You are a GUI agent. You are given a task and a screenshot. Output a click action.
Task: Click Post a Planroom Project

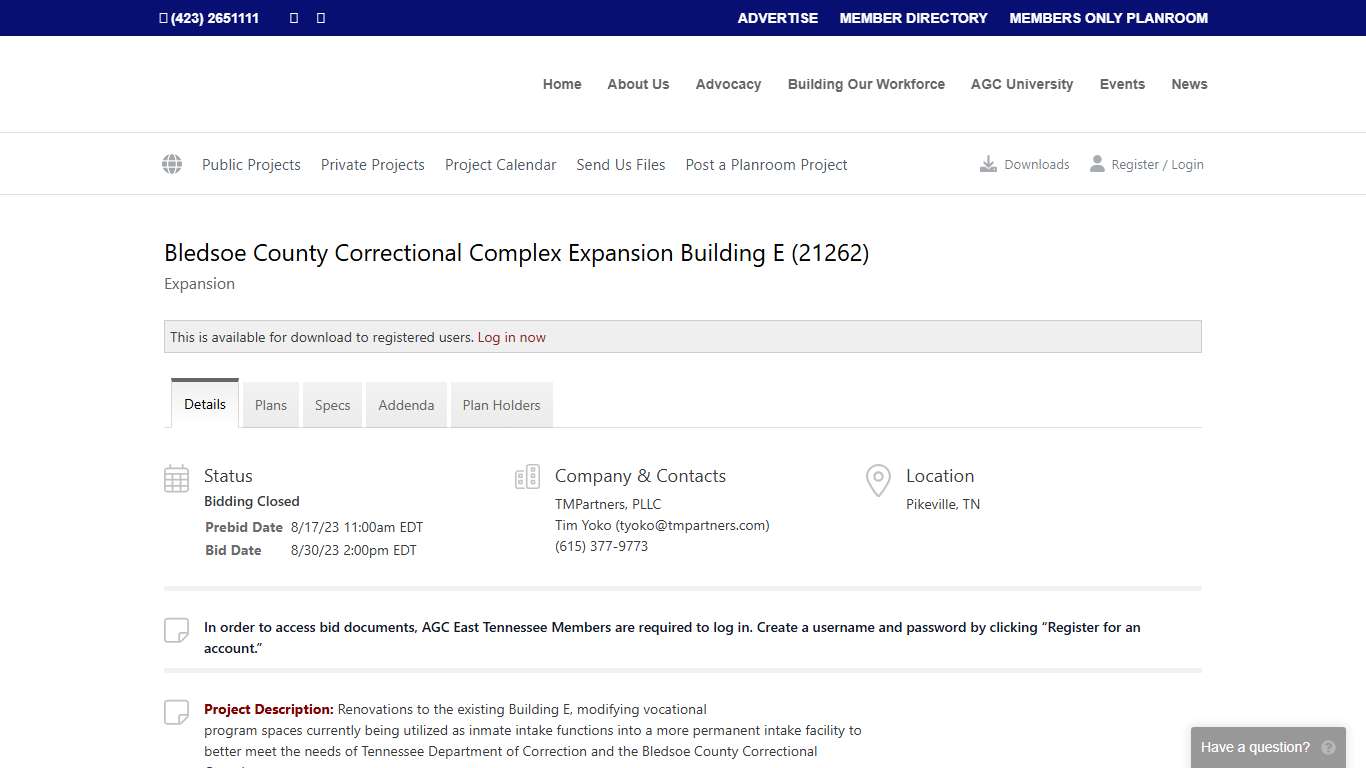pos(765,164)
